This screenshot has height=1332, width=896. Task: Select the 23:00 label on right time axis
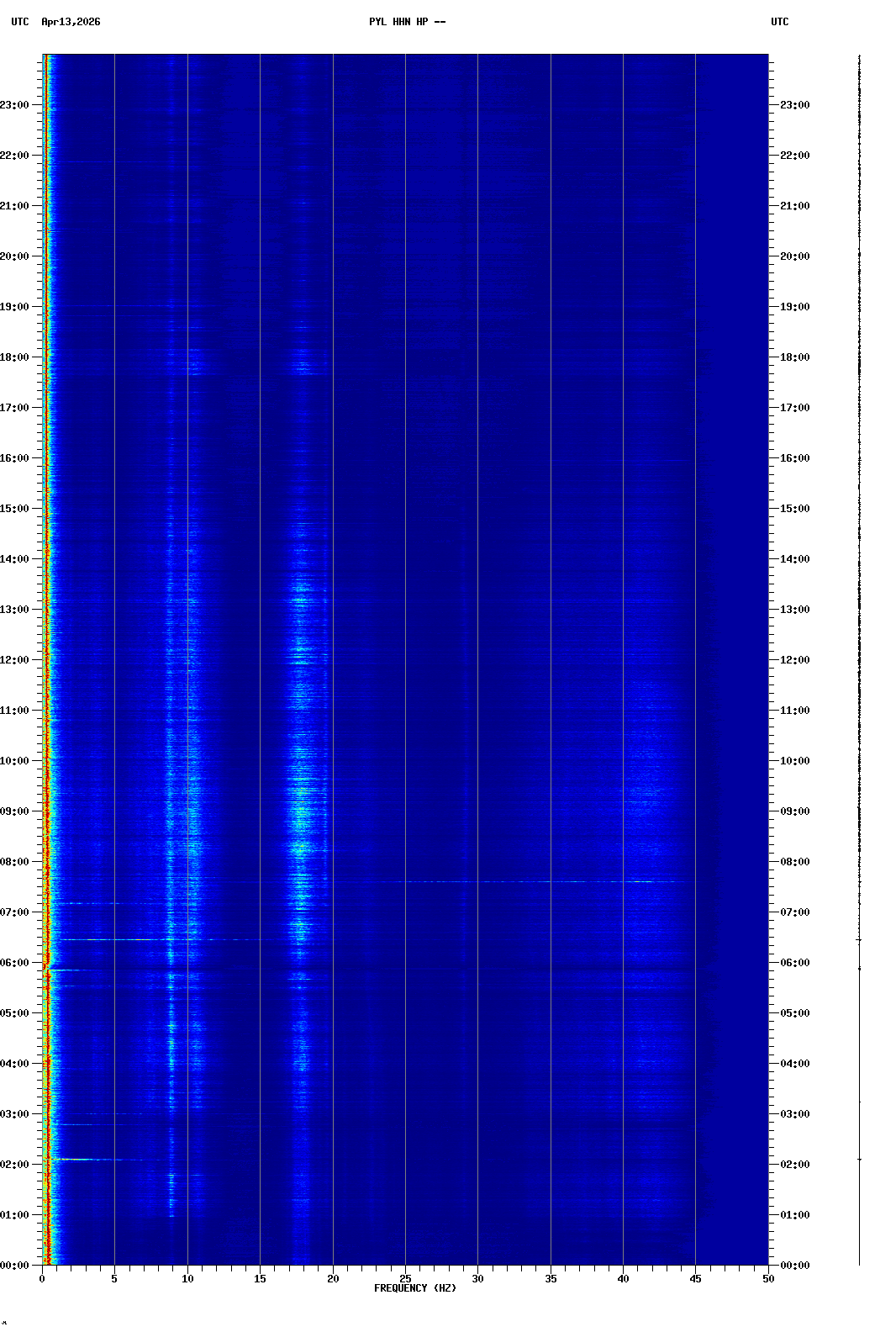pyautogui.click(x=794, y=105)
